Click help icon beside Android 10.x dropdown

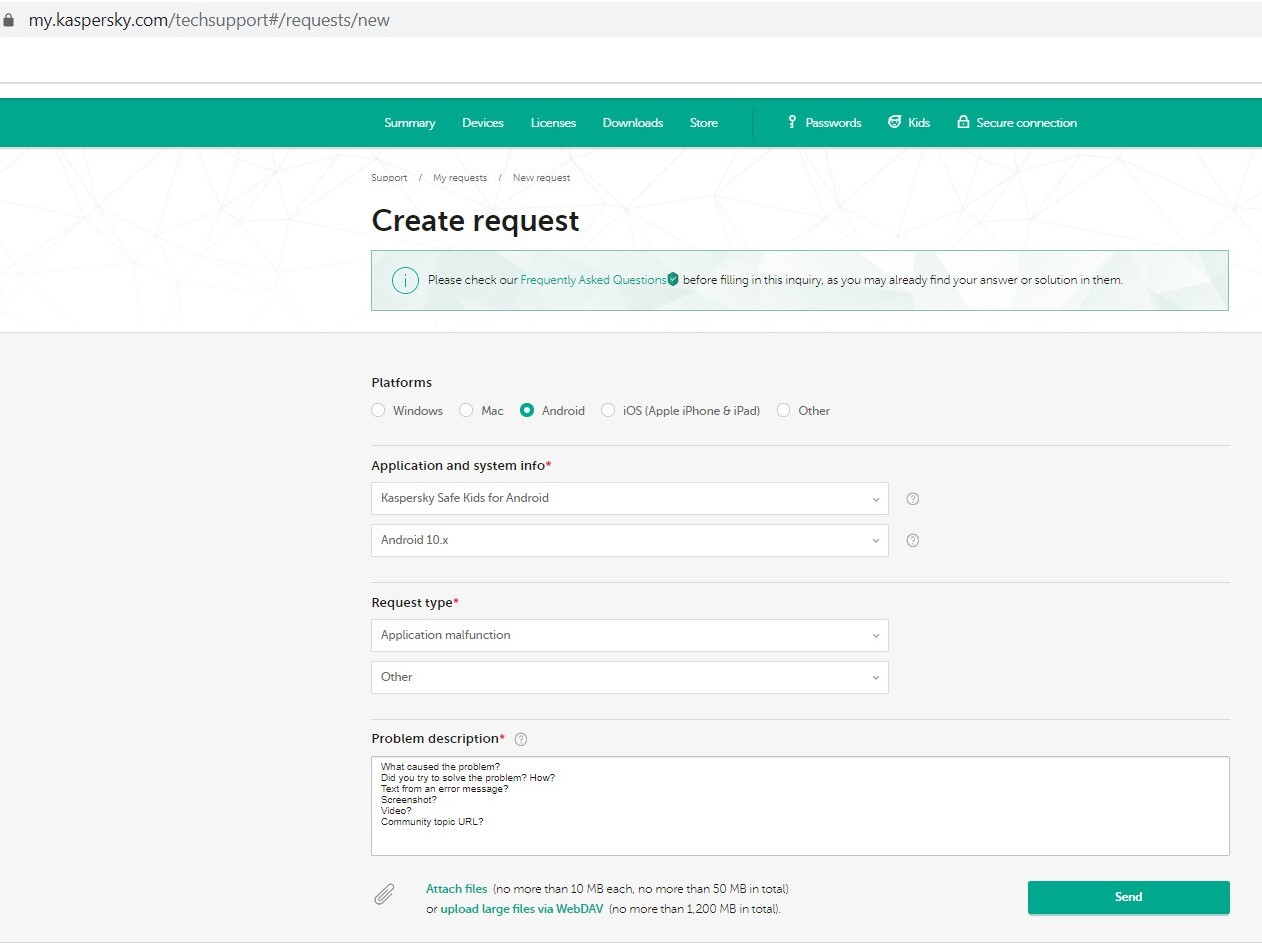(912, 540)
